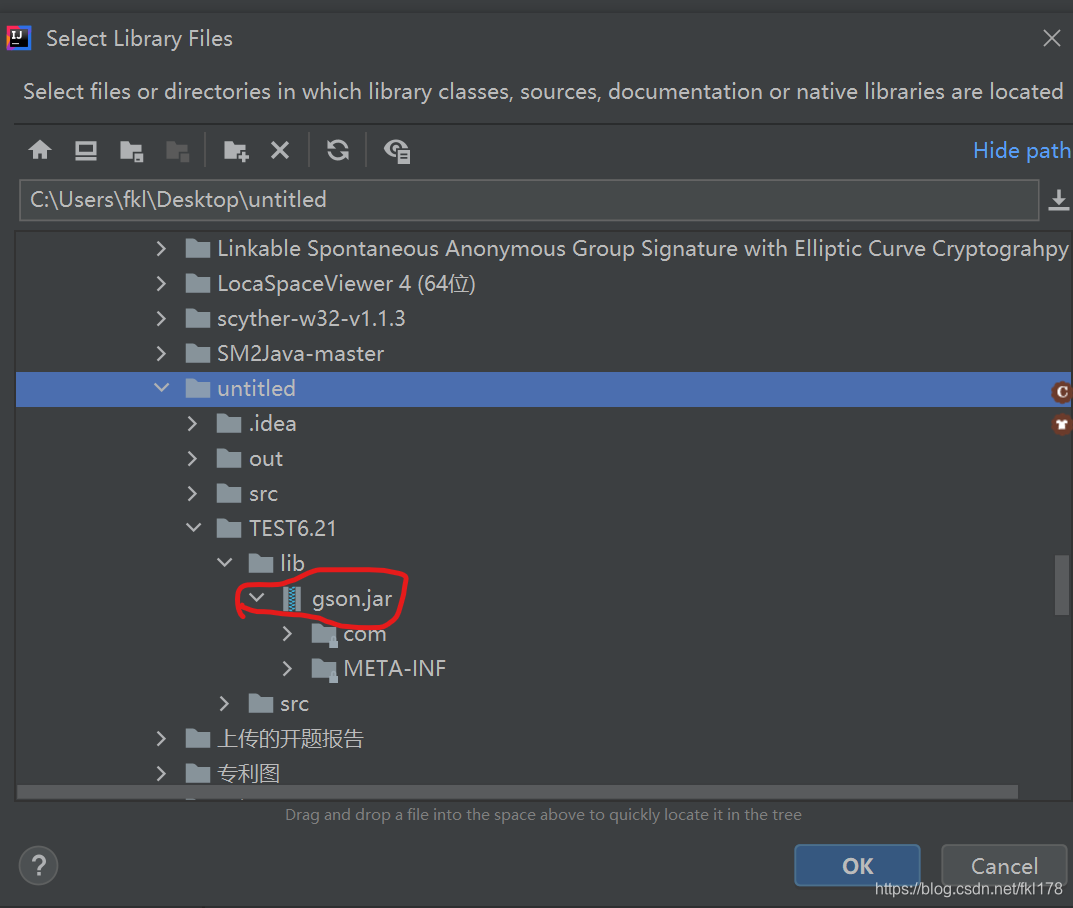This screenshot has width=1073, height=908.
Task: Select the TEST6.21 folder
Action: tap(292, 528)
